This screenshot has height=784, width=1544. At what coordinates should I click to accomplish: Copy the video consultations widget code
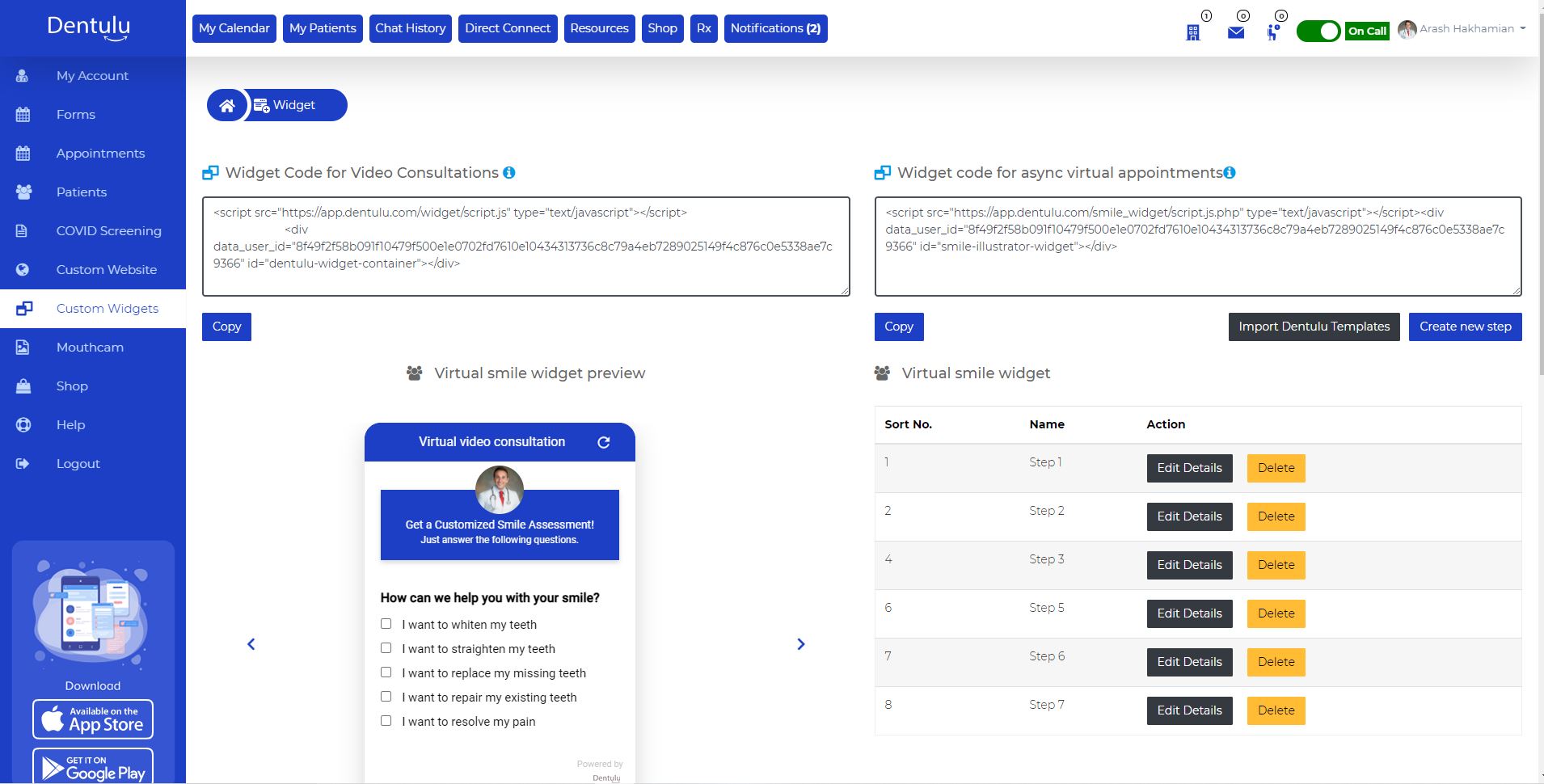pos(226,327)
